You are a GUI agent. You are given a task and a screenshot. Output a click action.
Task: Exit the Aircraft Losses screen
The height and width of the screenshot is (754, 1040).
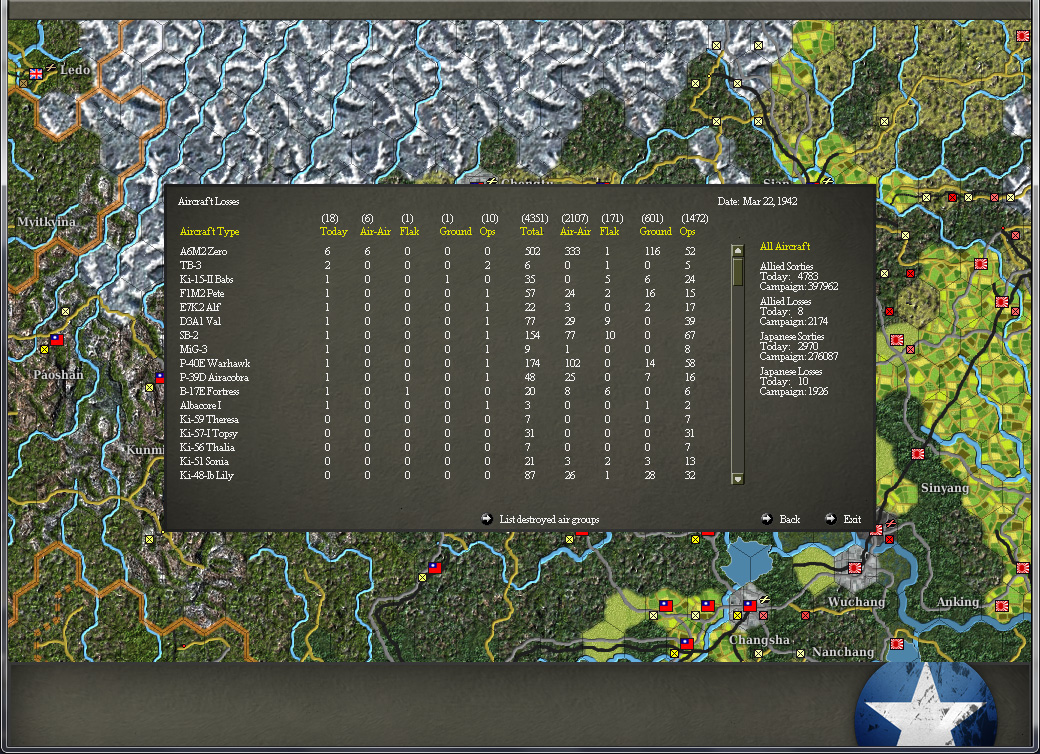pyautogui.click(x=843, y=519)
